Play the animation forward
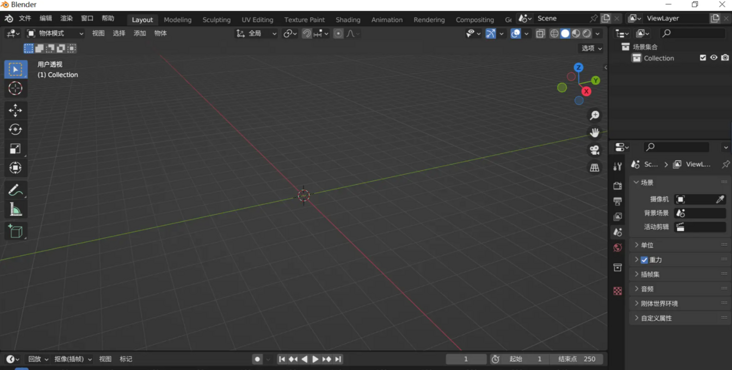The height and width of the screenshot is (370, 732). coord(315,359)
